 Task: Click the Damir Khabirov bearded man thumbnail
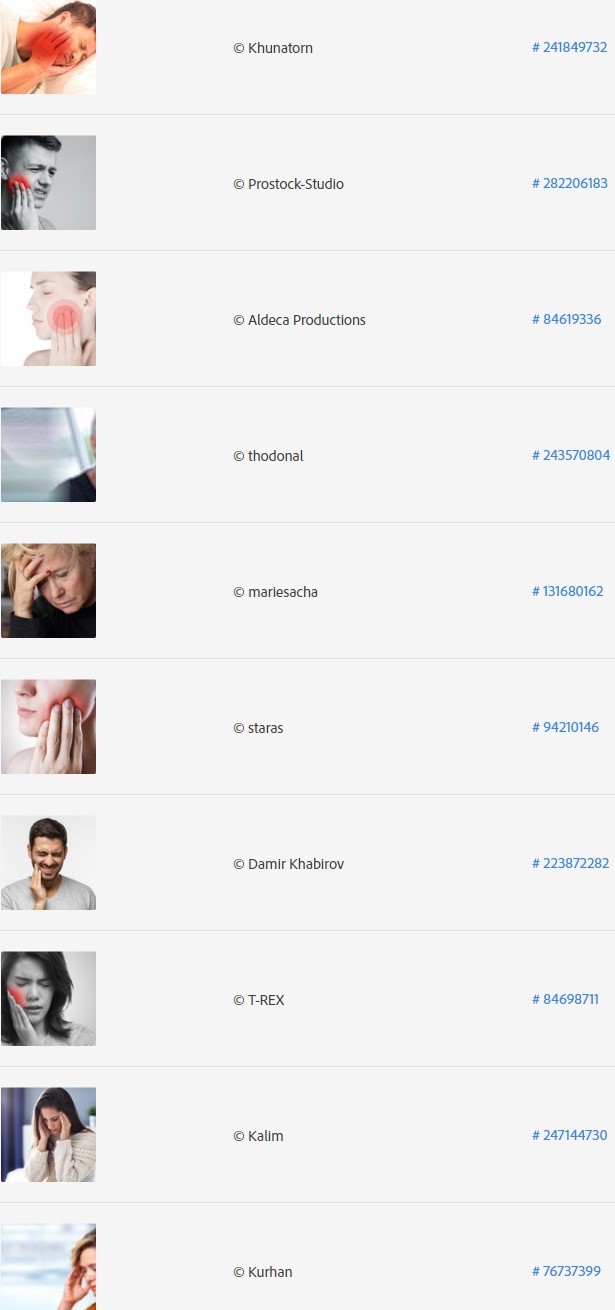tap(48, 863)
